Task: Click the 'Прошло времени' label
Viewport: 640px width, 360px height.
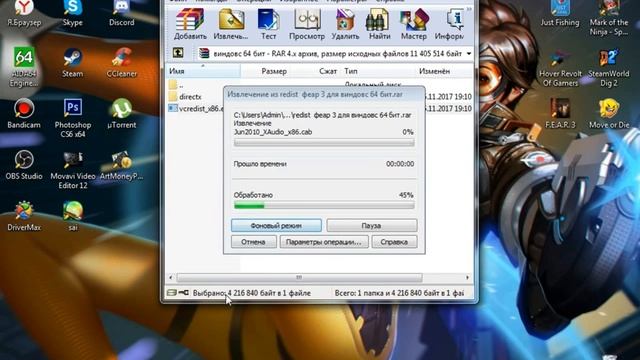Action: coord(260,164)
